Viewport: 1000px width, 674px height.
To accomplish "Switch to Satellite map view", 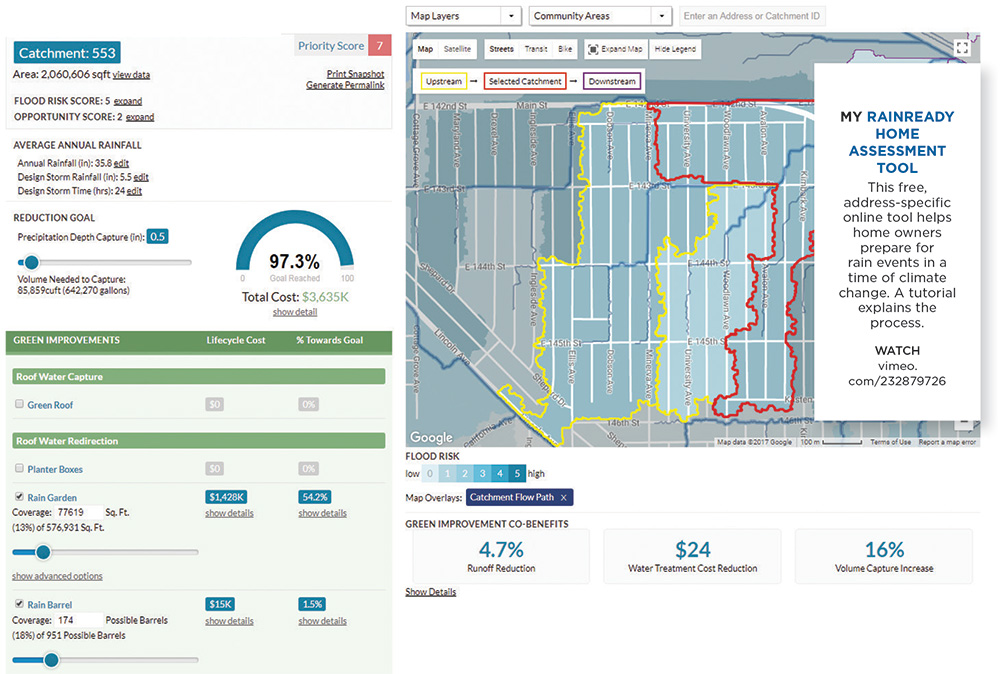I will click(457, 48).
